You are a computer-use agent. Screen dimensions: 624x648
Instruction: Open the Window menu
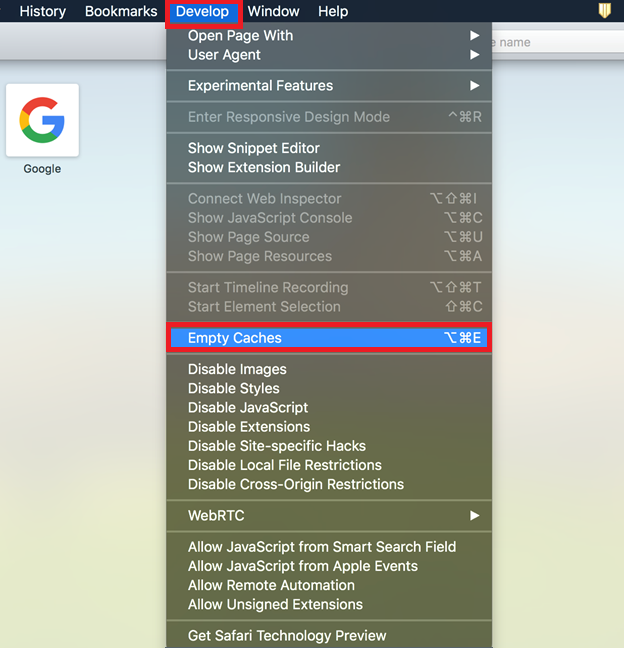[273, 11]
